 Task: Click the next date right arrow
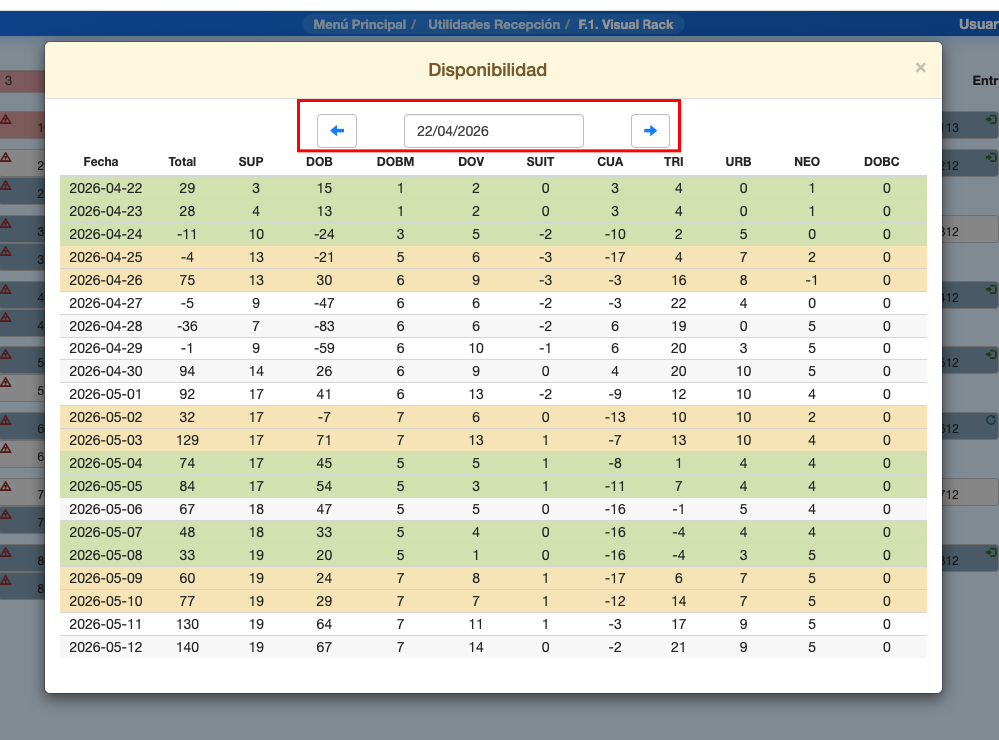650,131
